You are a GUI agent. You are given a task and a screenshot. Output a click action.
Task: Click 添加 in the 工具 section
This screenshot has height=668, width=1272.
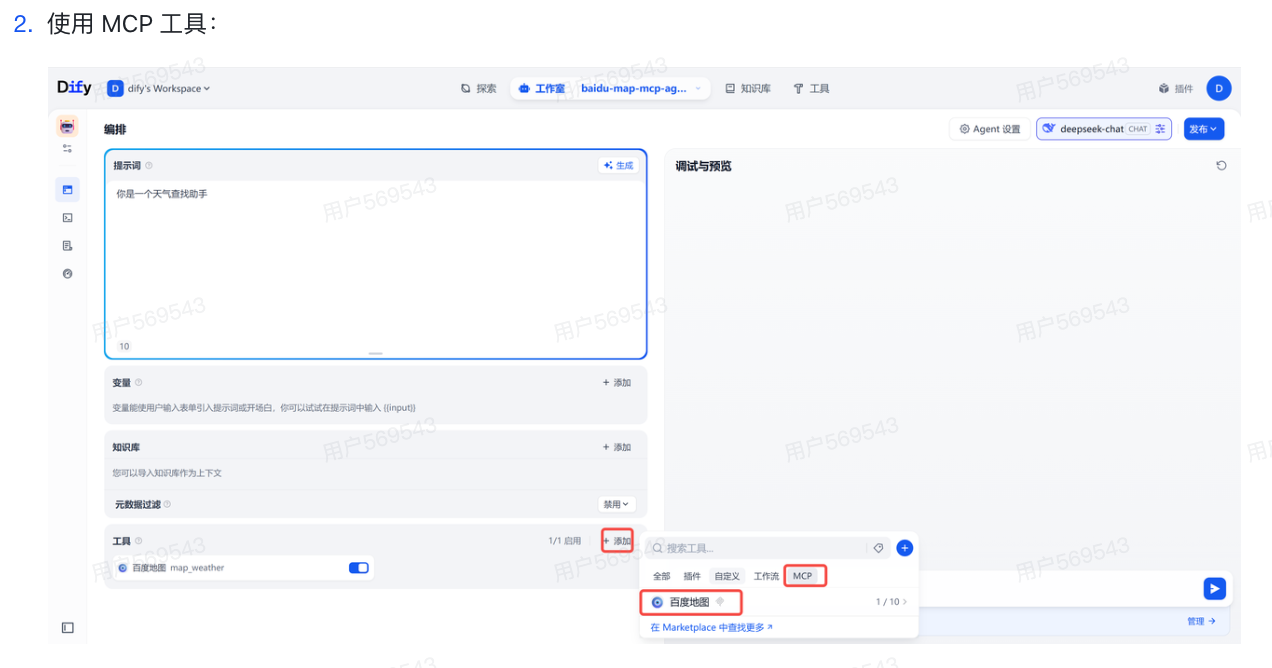(x=617, y=540)
